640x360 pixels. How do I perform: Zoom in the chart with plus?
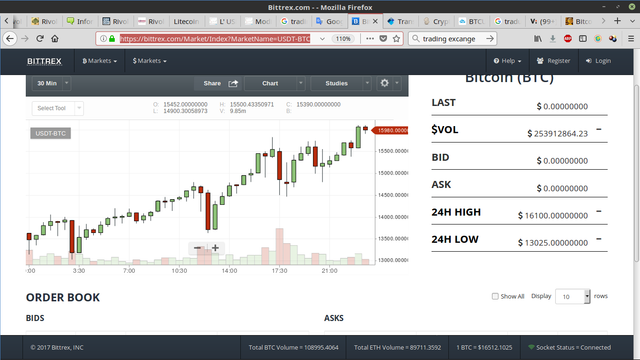[215, 248]
